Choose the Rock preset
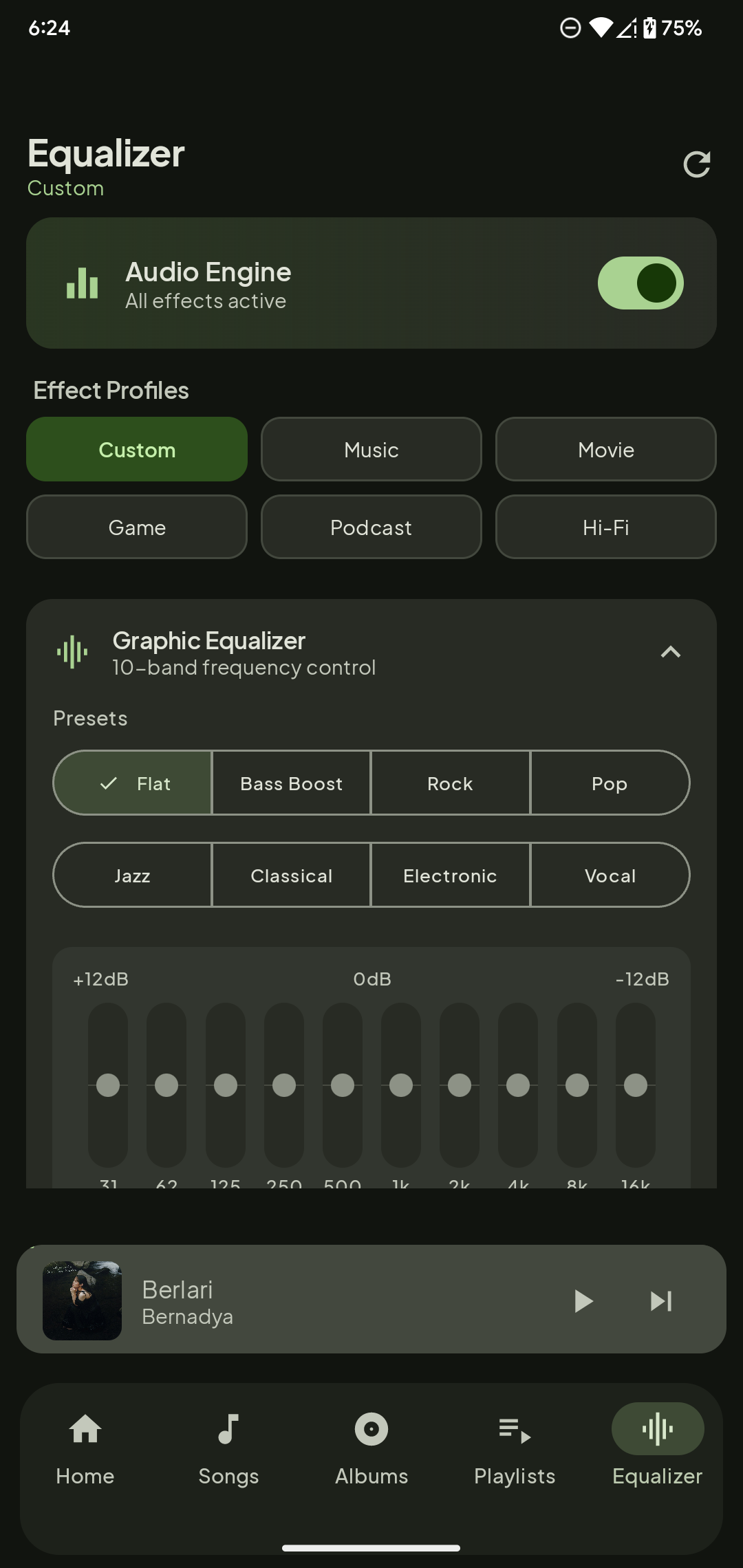 tap(451, 783)
